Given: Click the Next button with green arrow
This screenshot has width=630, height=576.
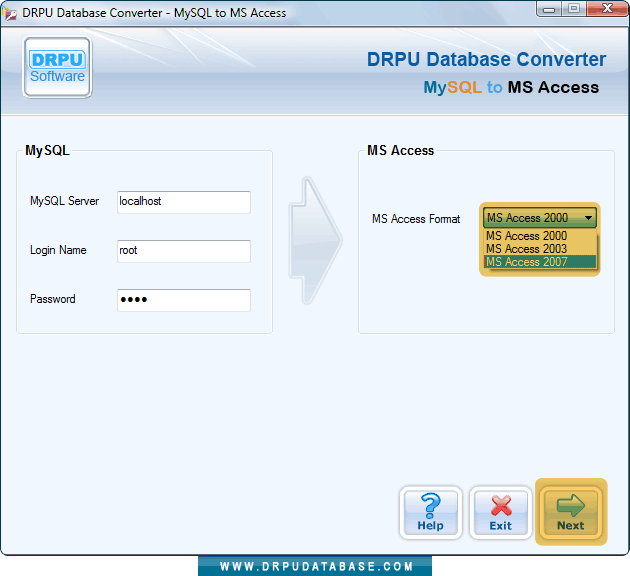Looking at the screenshot, I should tap(571, 512).
